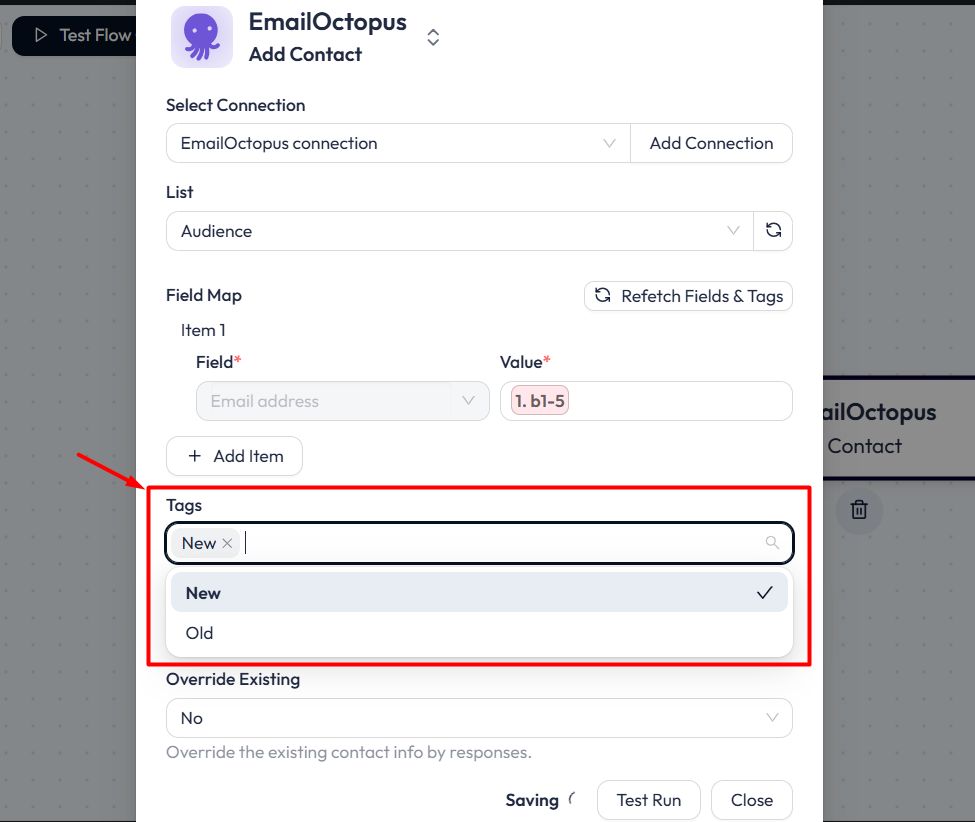Click the Test Run button
The height and width of the screenshot is (822, 975).
tap(648, 800)
